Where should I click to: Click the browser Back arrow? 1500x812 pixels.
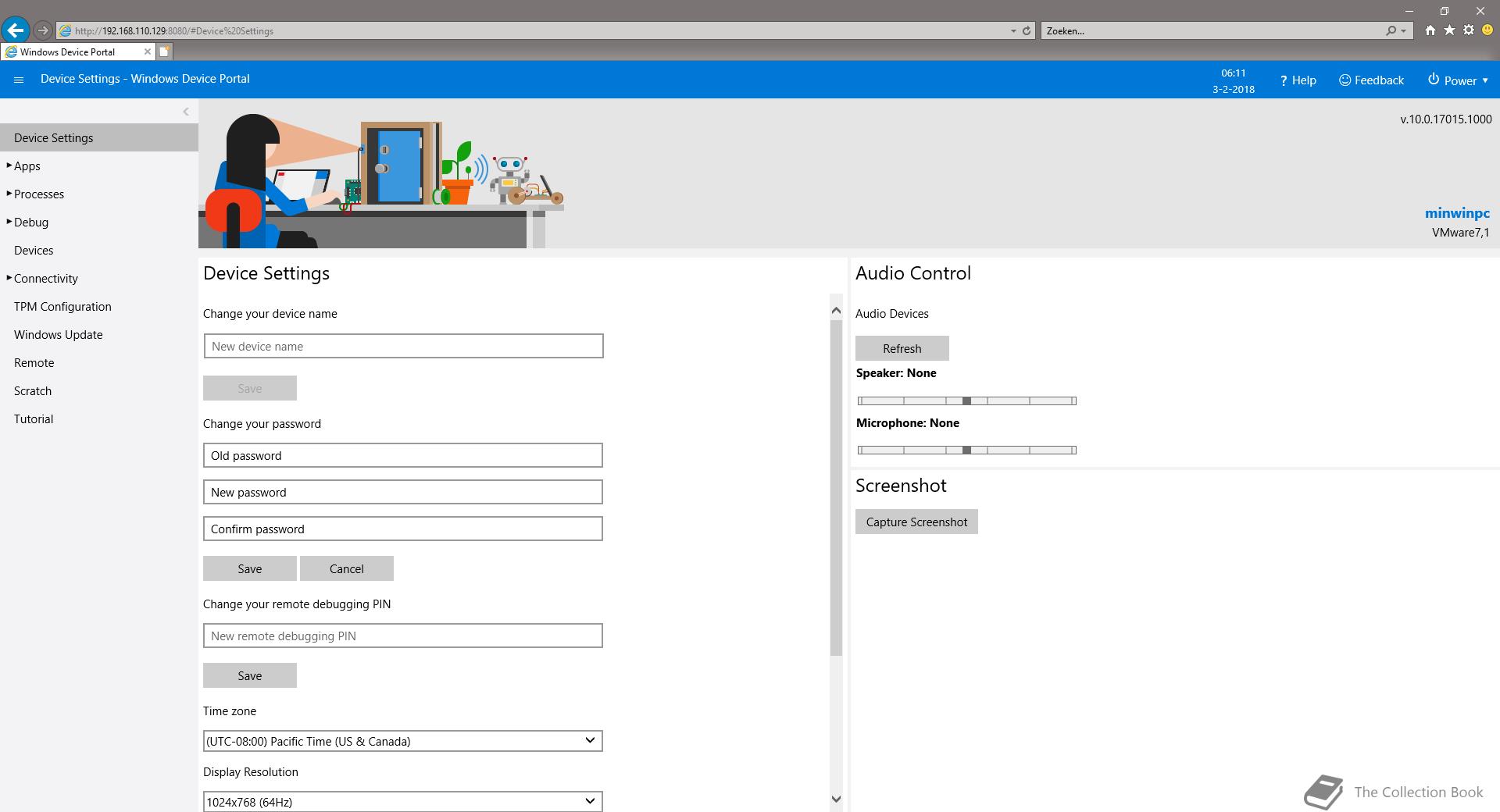pyautogui.click(x=16, y=30)
